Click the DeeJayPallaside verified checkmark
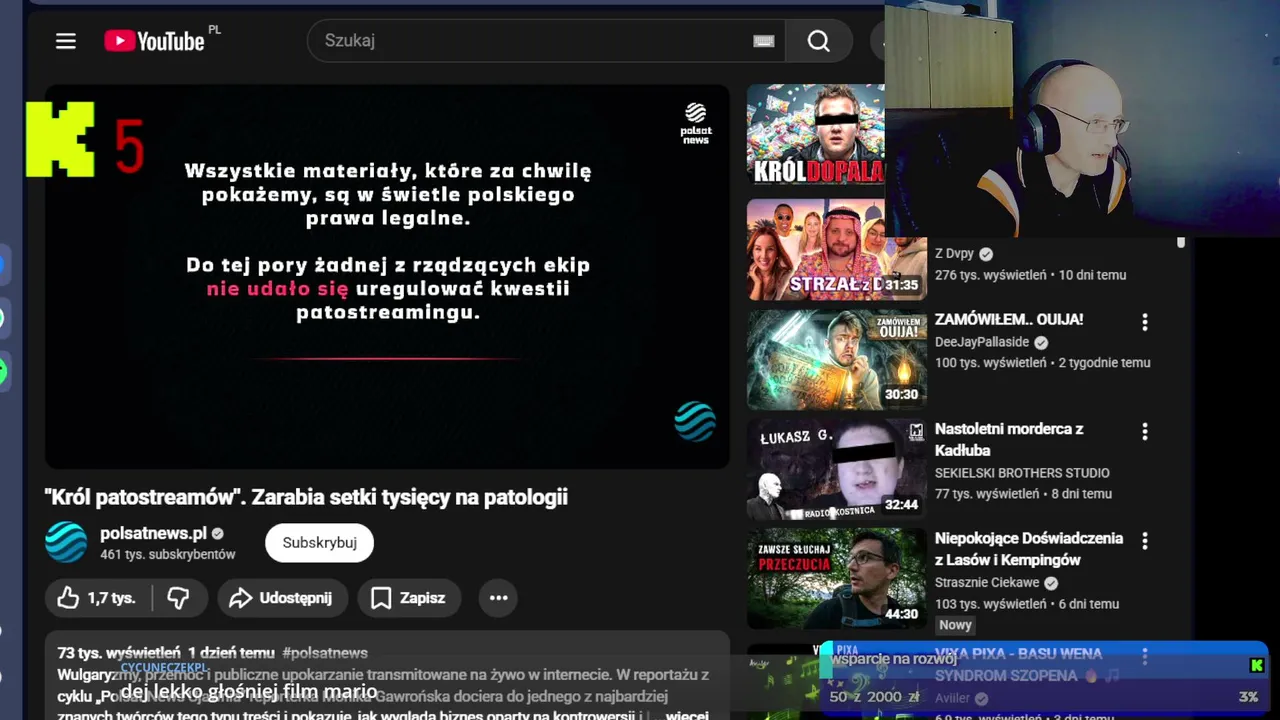Viewport: 1280px width, 720px height. (1041, 342)
